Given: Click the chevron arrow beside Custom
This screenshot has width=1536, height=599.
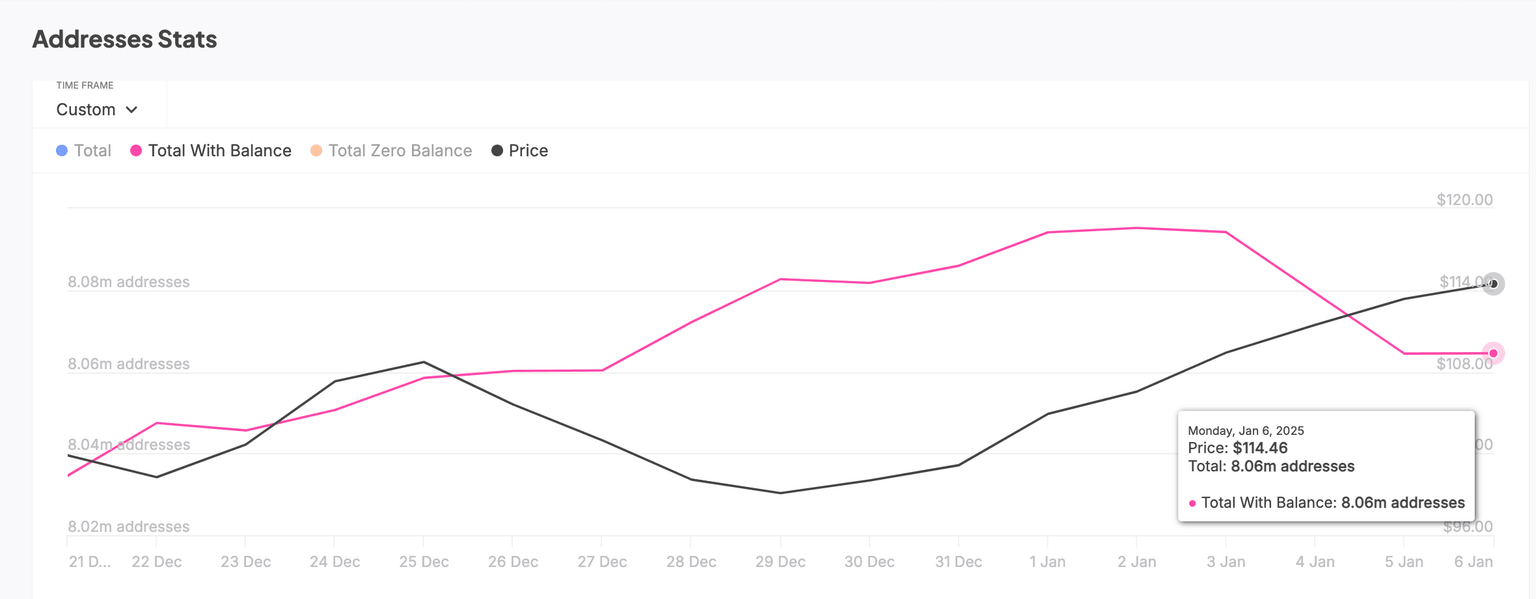Looking at the screenshot, I should pos(132,110).
